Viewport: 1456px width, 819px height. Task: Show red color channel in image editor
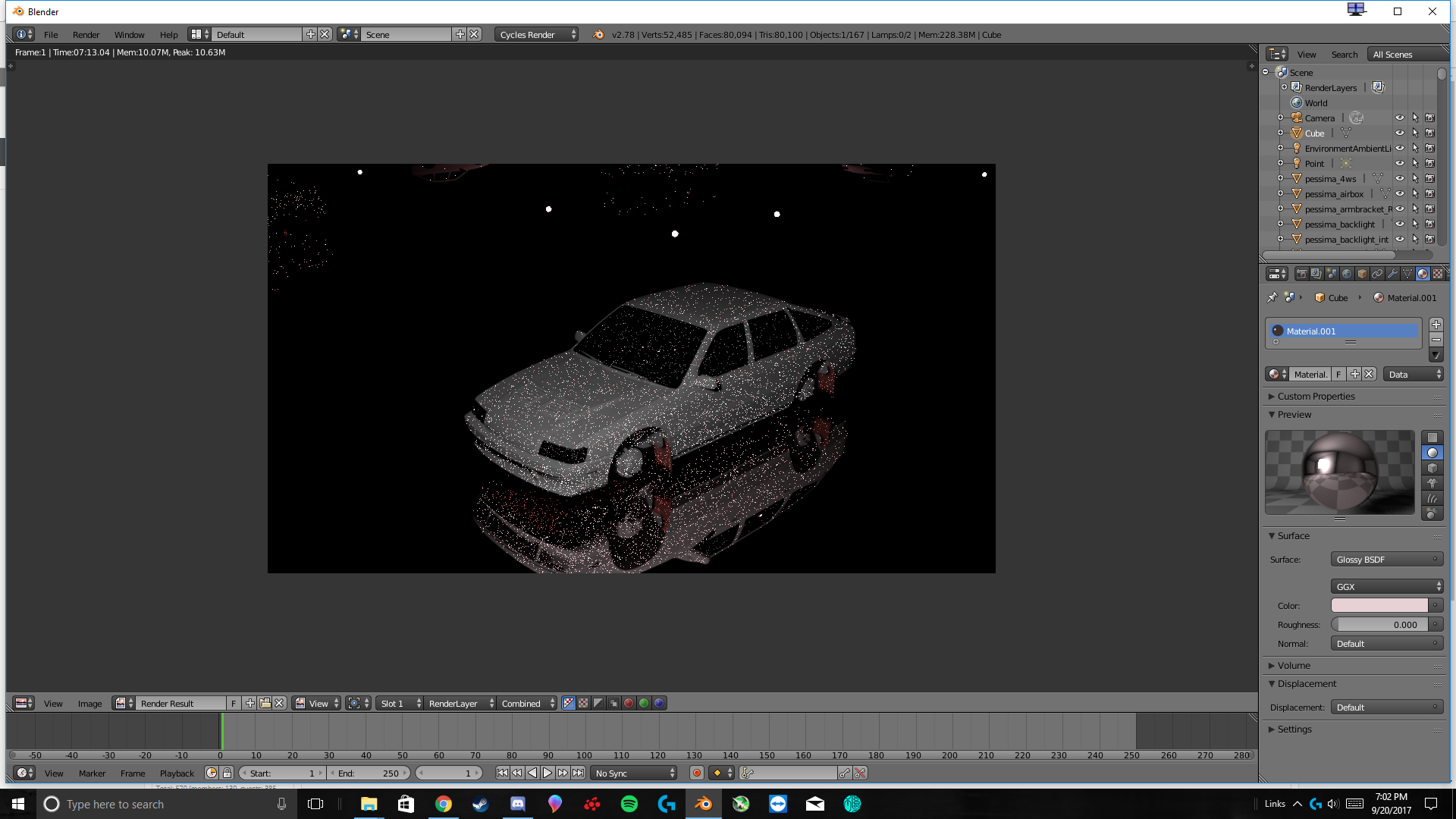tap(629, 703)
